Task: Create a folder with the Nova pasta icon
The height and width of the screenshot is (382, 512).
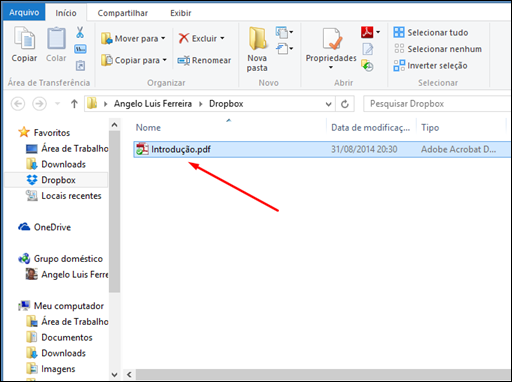Action: (x=257, y=39)
